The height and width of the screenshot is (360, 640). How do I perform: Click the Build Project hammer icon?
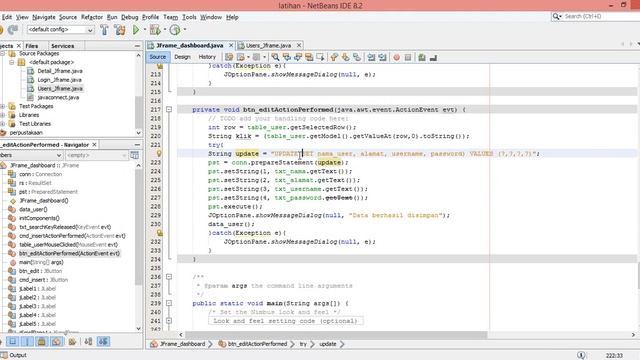click(x=104, y=30)
